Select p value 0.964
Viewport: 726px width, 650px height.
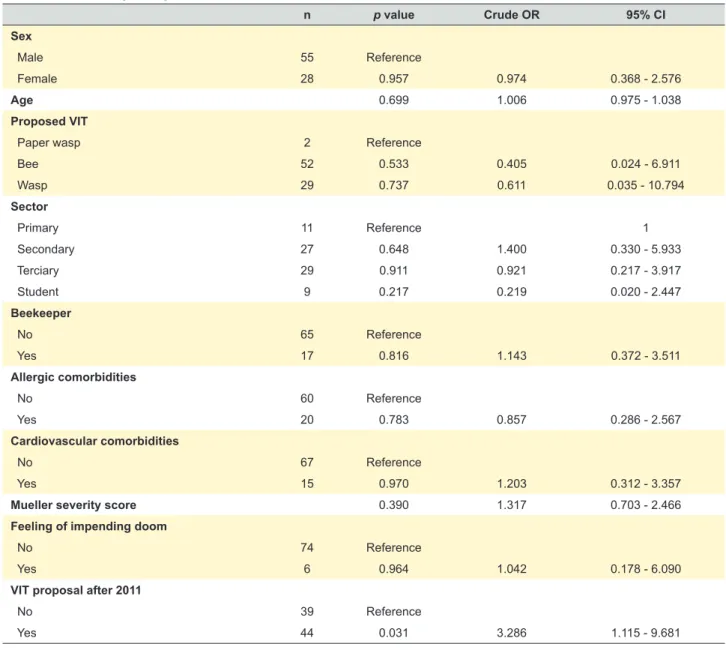pyautogui.click(x=394, y=569)
